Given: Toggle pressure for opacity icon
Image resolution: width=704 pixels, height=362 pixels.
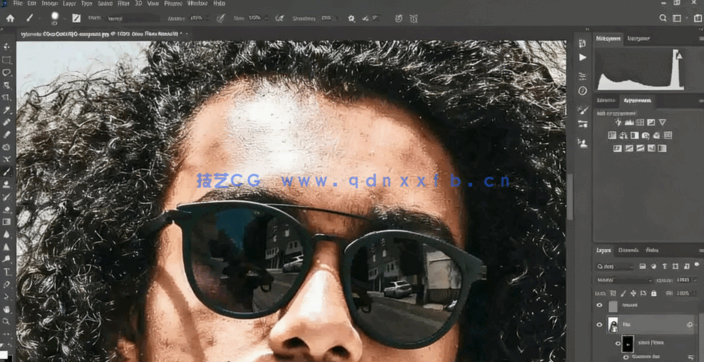Looking at the screenshot, I should (x=220, y=18).
